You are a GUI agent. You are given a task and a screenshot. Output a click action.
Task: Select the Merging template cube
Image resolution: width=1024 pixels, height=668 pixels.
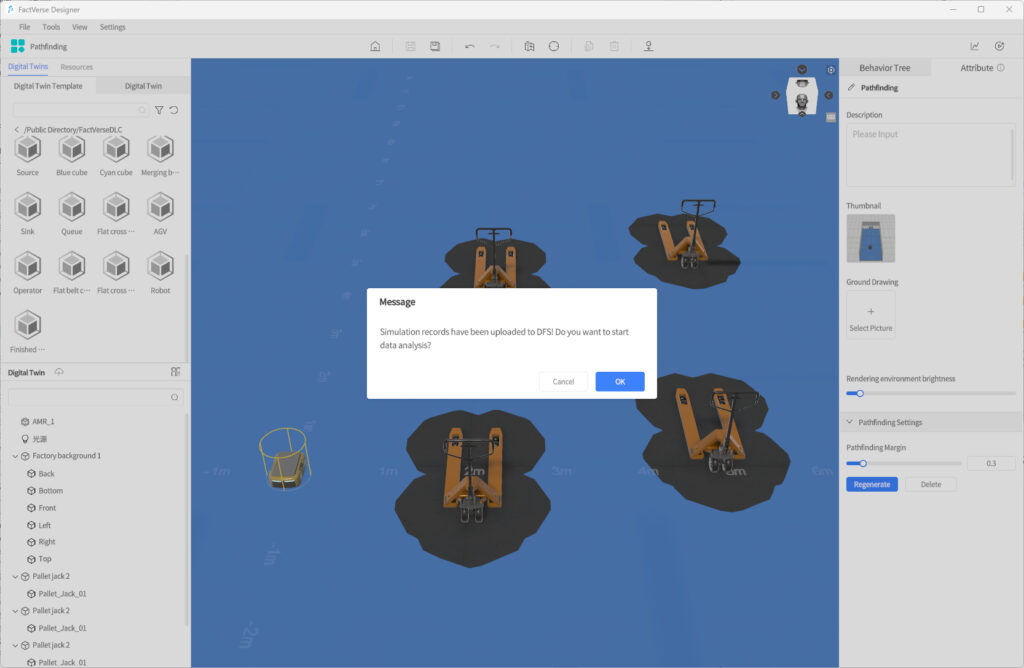point(160,150)
